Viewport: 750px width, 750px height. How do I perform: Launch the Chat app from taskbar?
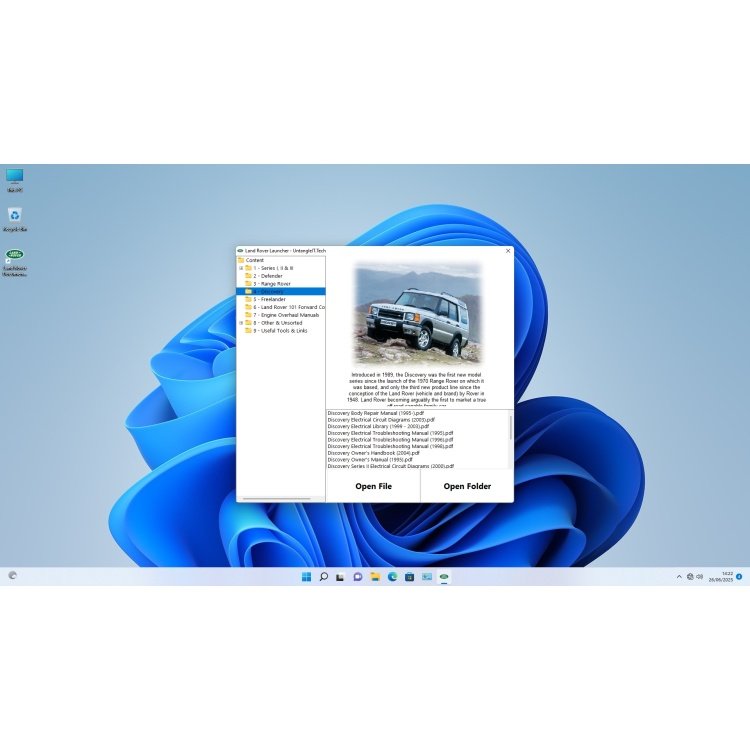click(358, 577)
